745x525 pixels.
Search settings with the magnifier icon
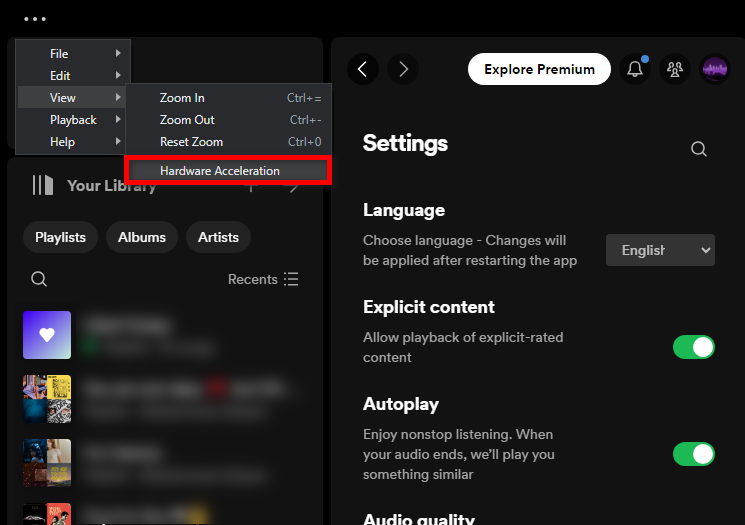pos(698,149)
